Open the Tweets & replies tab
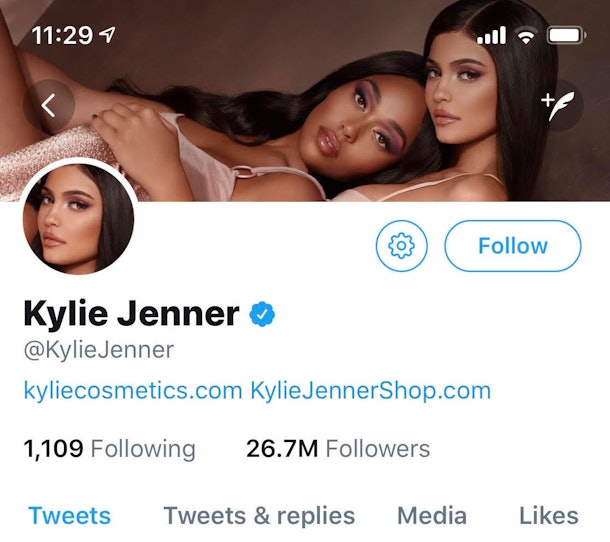Viewport: 610px width, 542px height. 259,516
